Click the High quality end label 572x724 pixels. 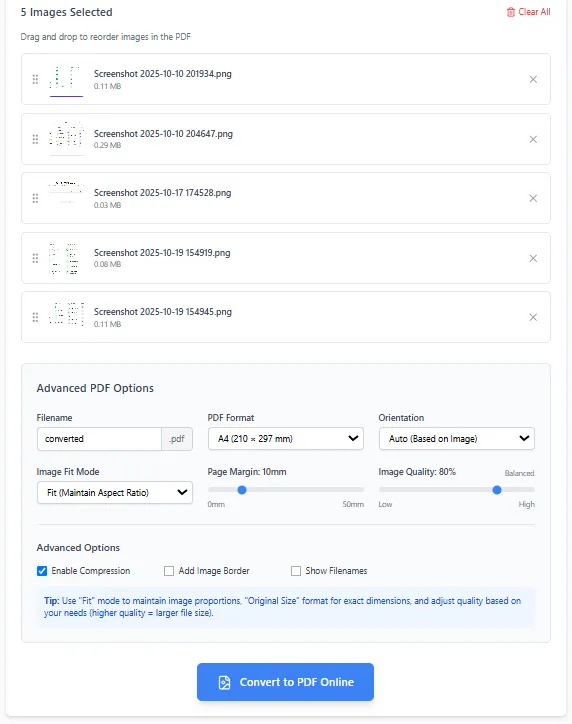point(526,505)
